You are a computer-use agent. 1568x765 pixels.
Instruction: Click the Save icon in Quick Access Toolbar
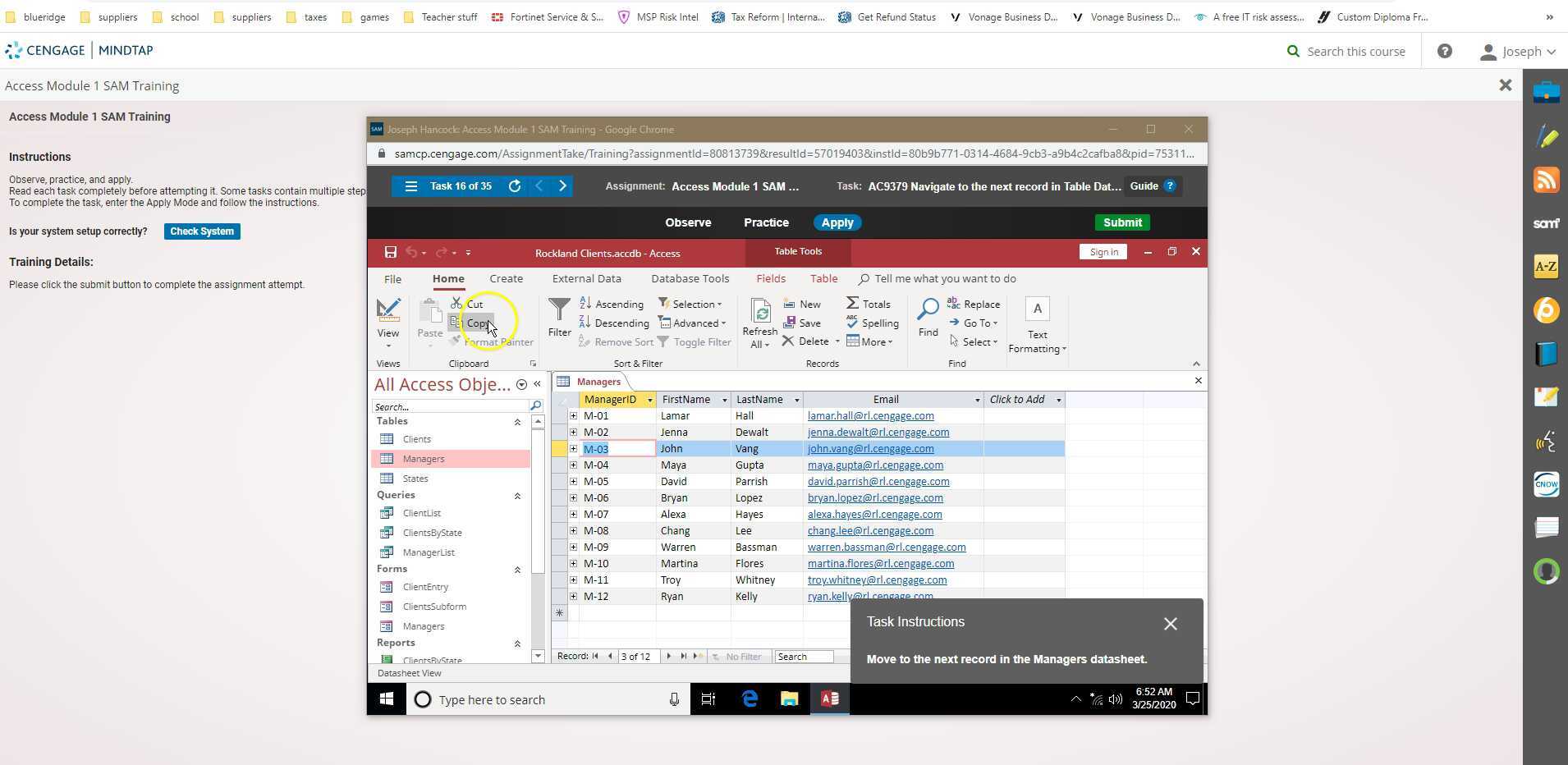click(x=391, y=253)
